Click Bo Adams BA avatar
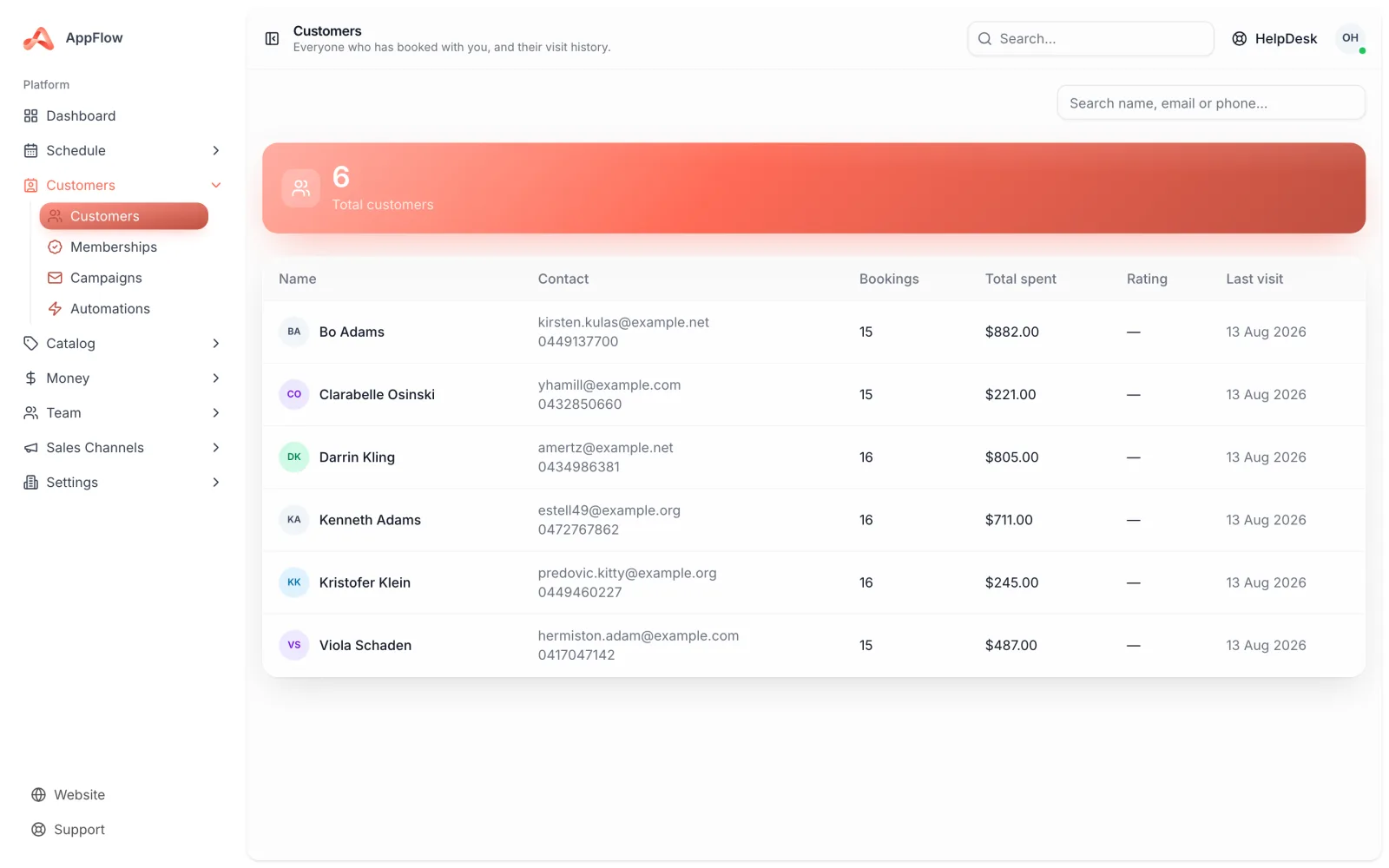1389x868 pixels. [294, 332]
